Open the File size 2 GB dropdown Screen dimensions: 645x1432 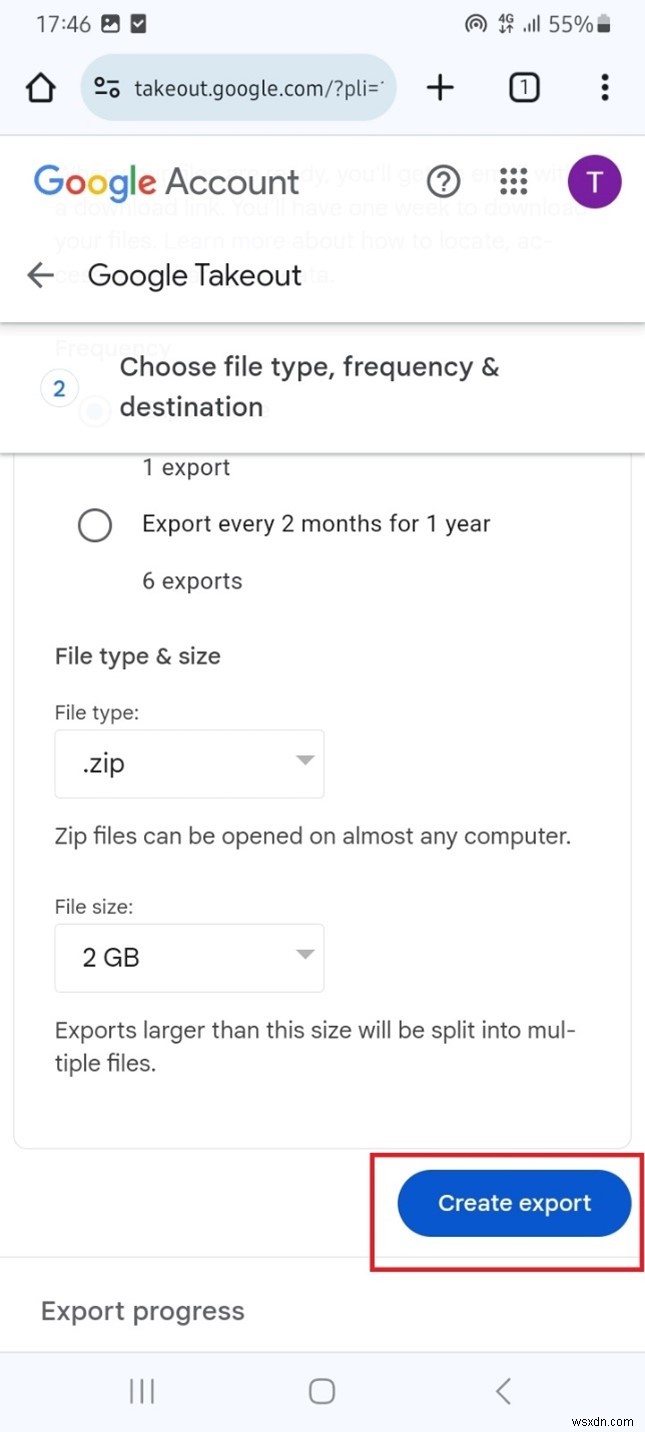tap(189, 958)
